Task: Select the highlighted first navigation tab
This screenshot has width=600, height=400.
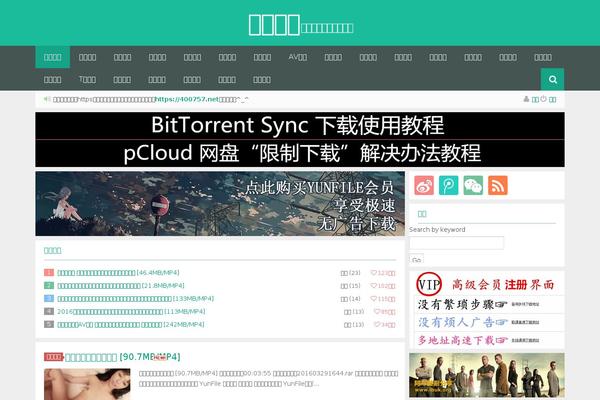Action: (52, 57)
